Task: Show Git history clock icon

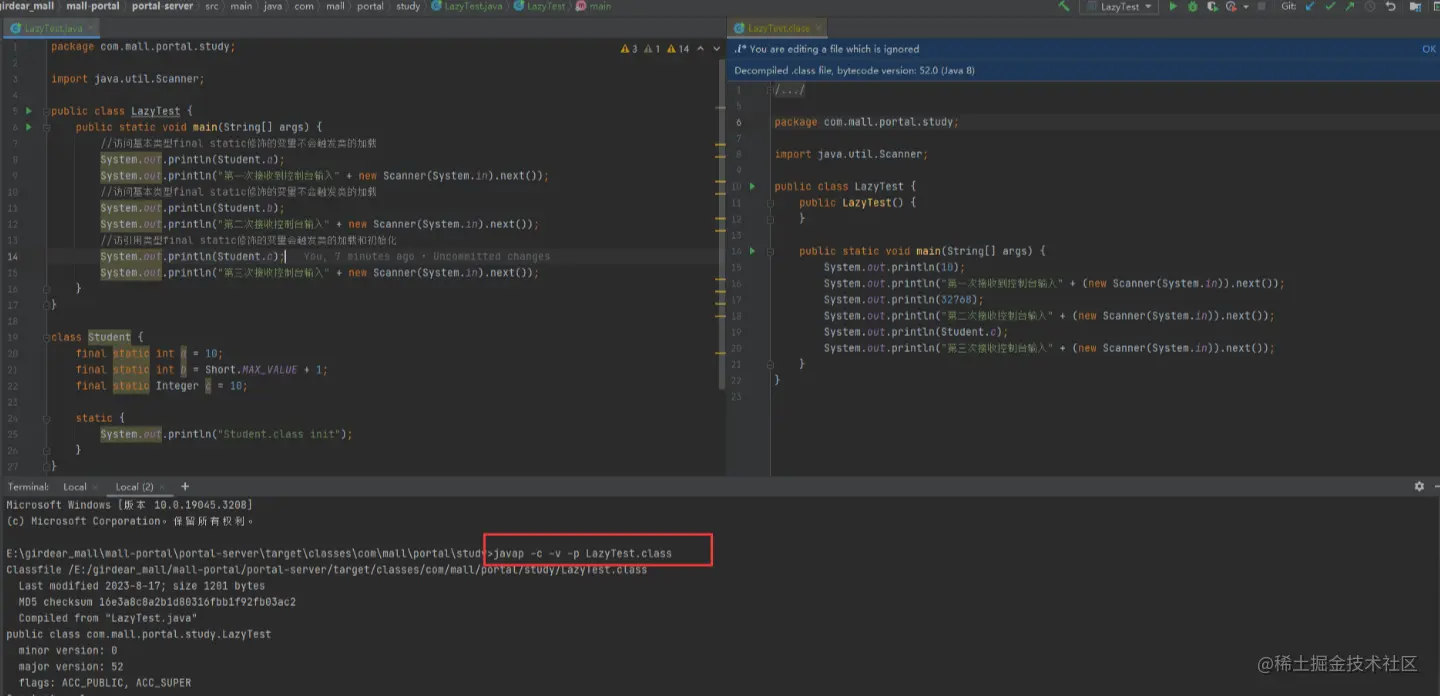Action: 1369,6
